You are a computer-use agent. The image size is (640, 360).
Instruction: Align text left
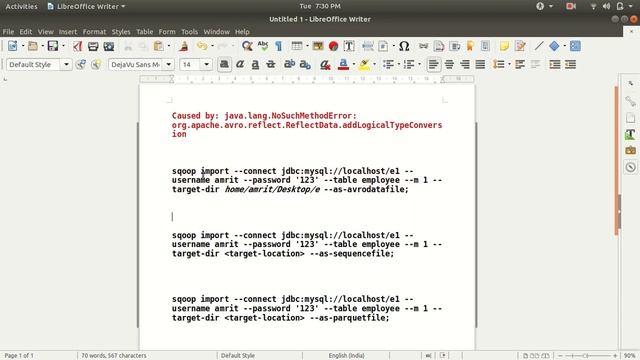click(433, 64)
